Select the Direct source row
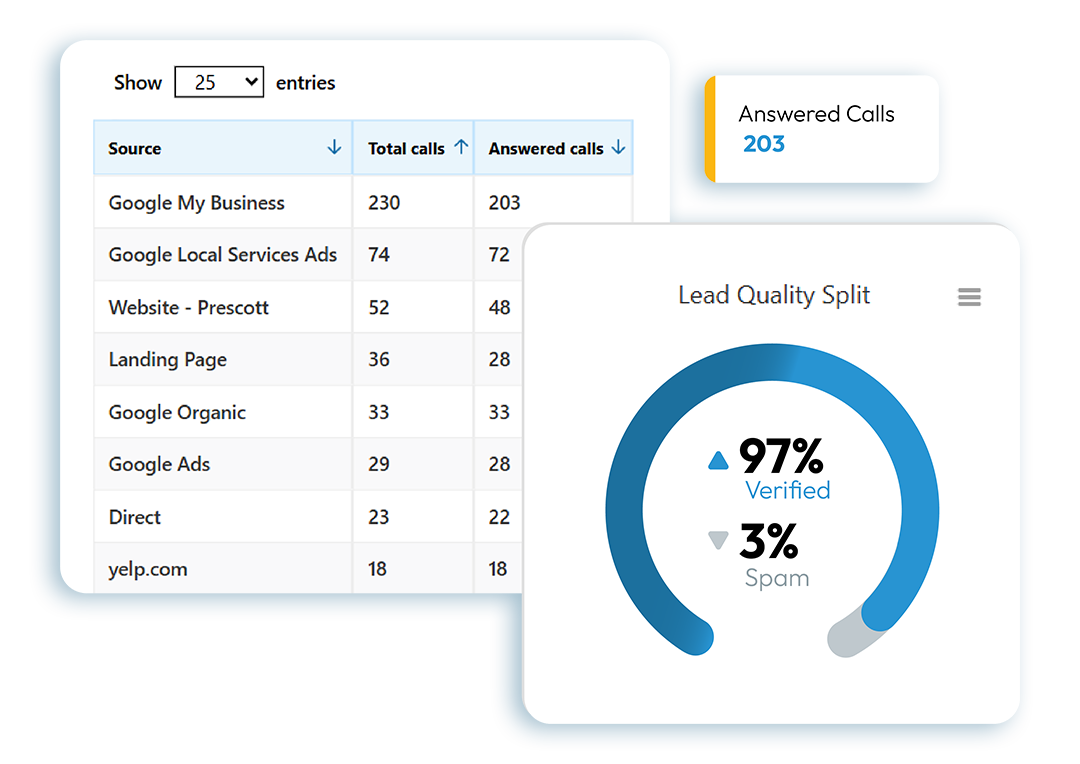Screen dimensions: 1080x764 tap(135, 517)
